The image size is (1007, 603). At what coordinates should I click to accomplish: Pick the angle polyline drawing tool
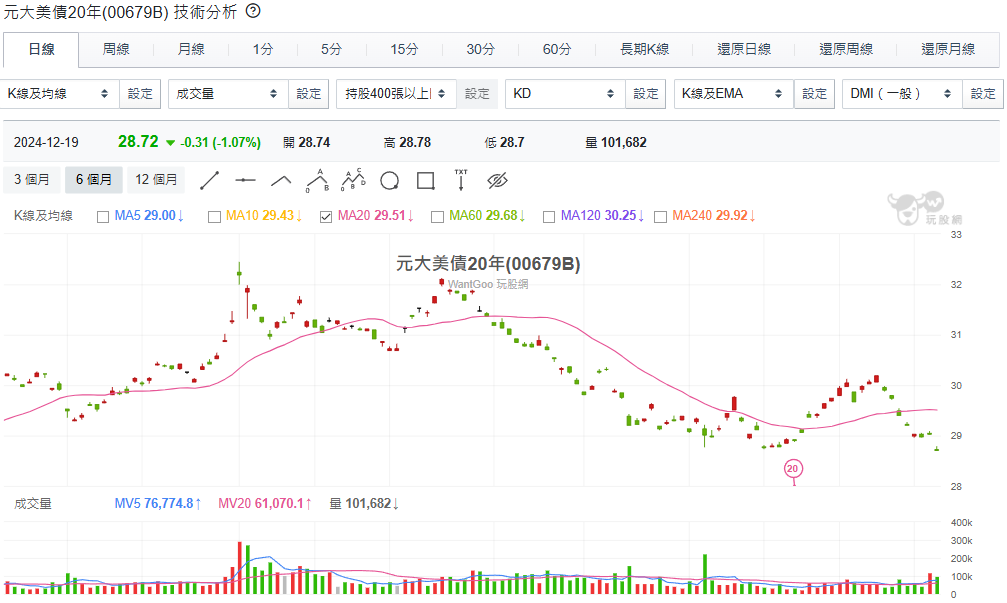coord(282,181)
